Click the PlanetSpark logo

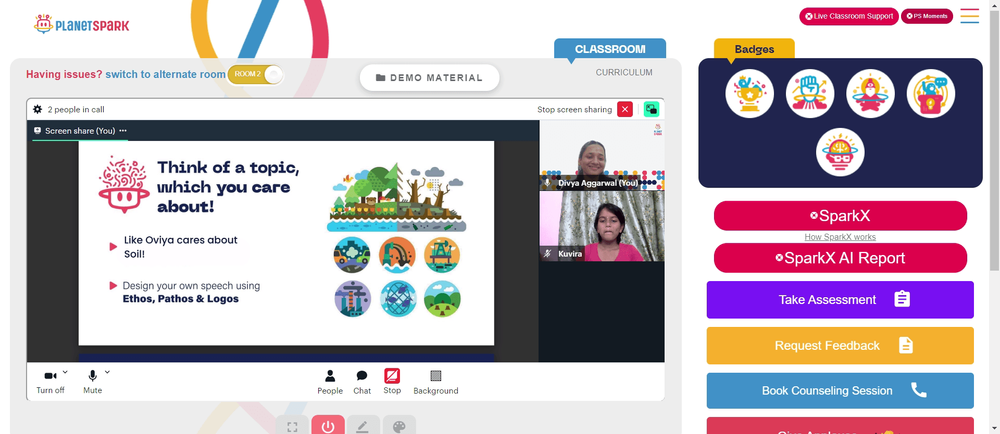tap(82, 25)
